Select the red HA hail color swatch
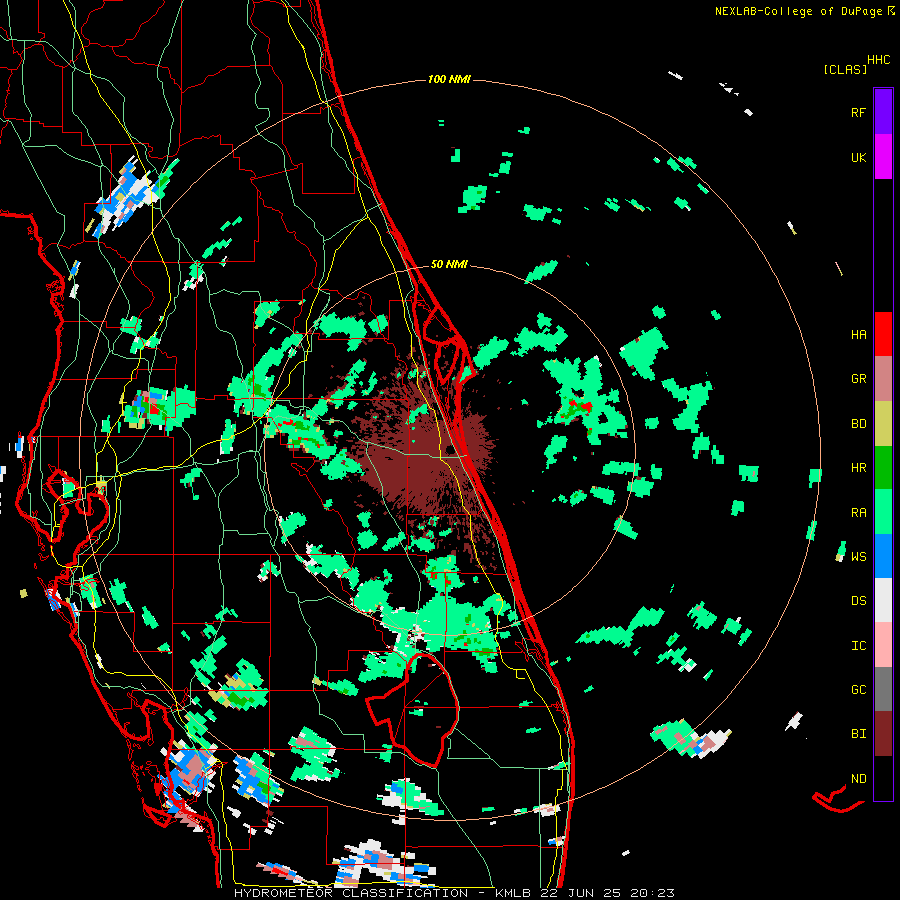900x900 pixels. (x=883, y=334)
